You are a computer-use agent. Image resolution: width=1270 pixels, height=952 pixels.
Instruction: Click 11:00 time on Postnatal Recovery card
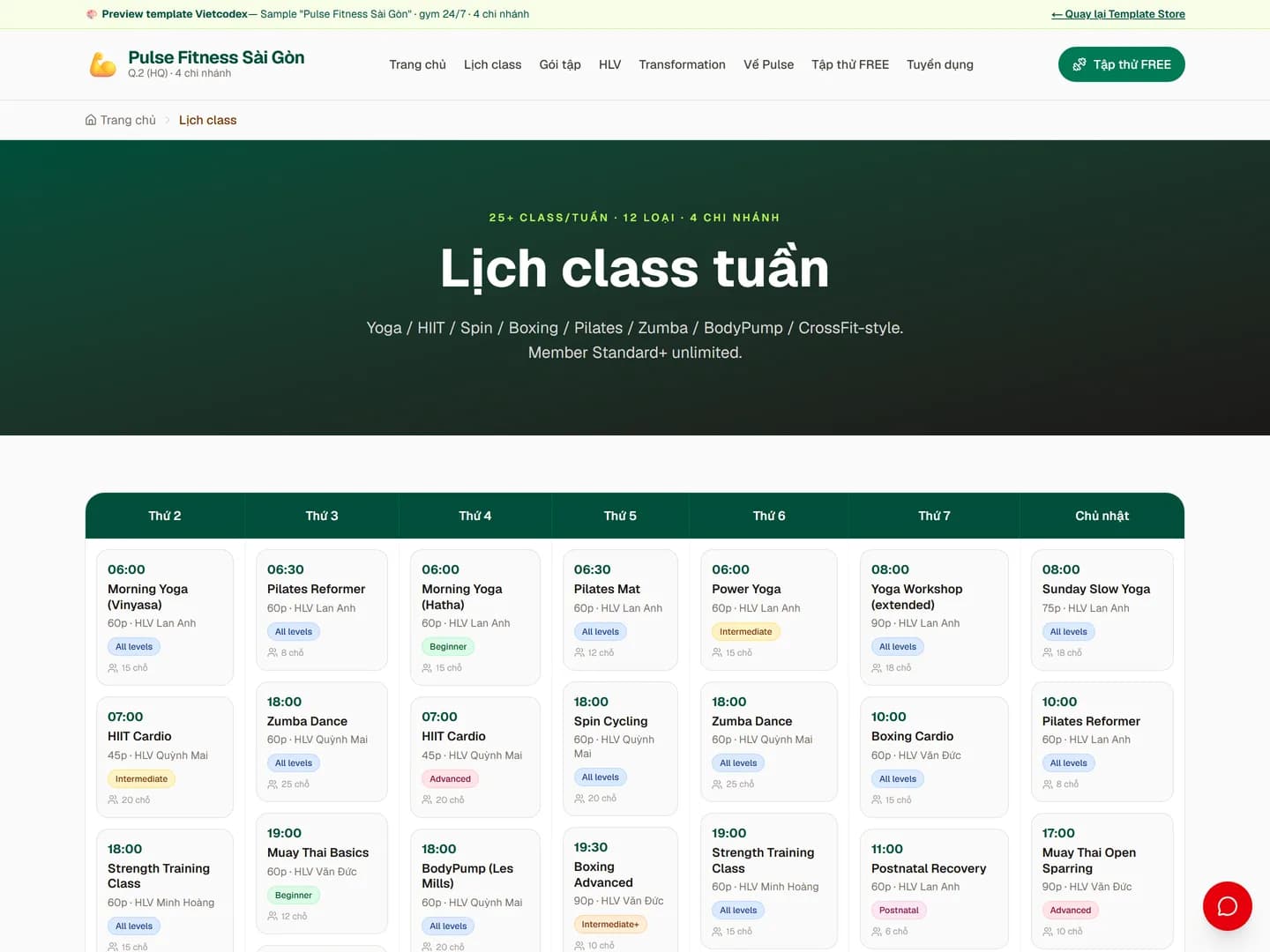point(887,849)
